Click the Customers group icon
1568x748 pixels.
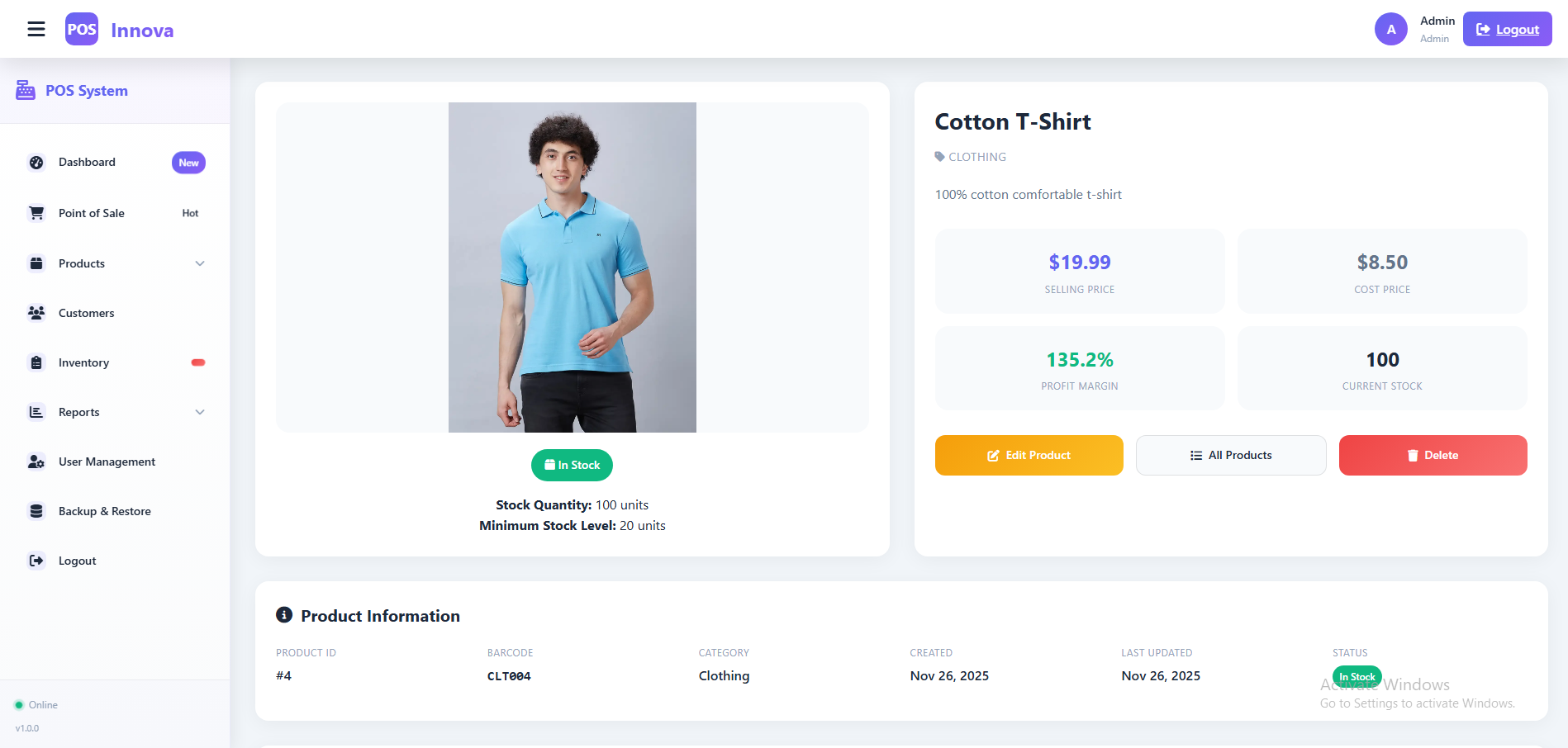[36, 313]
